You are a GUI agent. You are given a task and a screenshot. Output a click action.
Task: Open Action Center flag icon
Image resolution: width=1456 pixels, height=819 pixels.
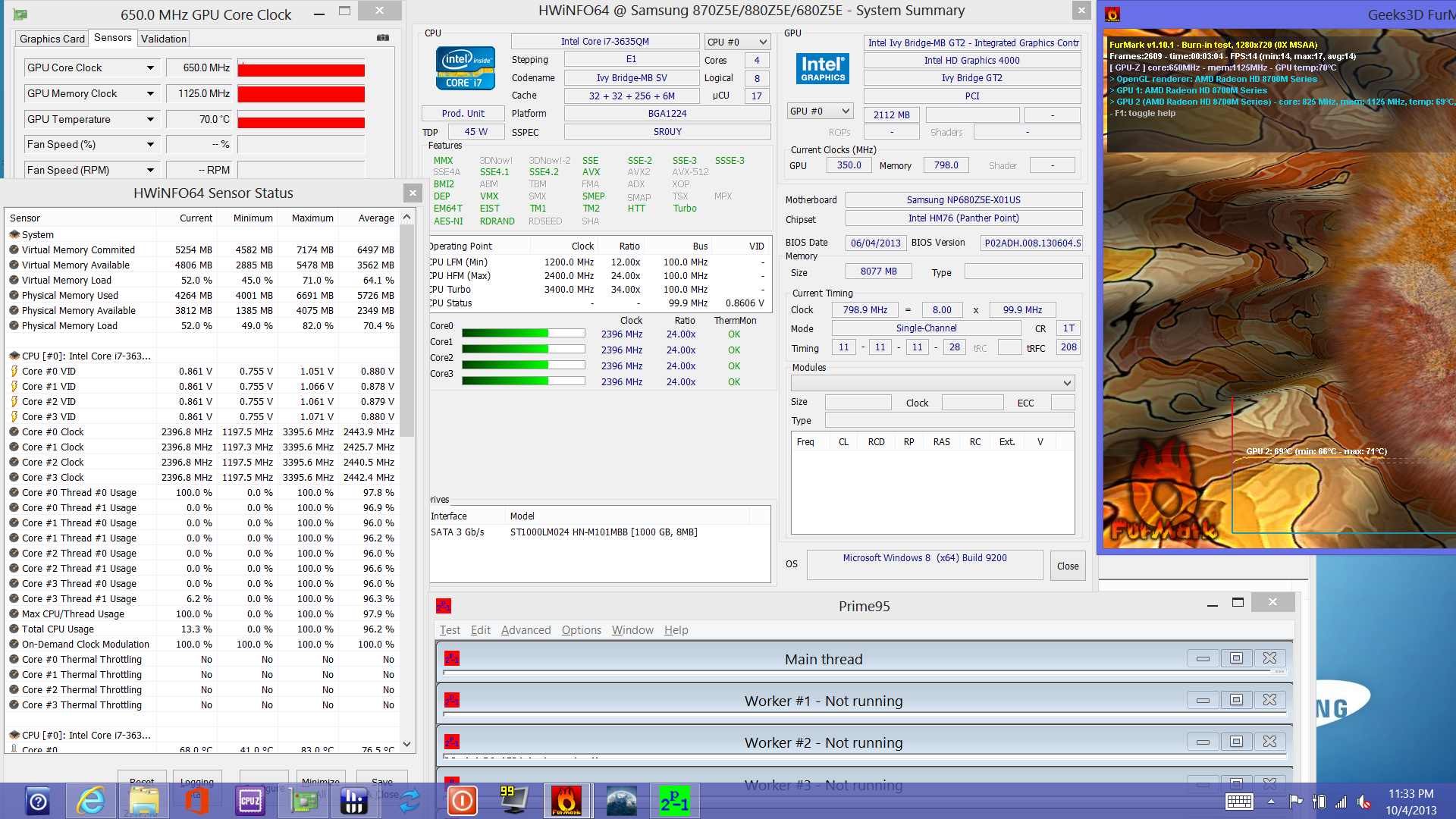1296,802
